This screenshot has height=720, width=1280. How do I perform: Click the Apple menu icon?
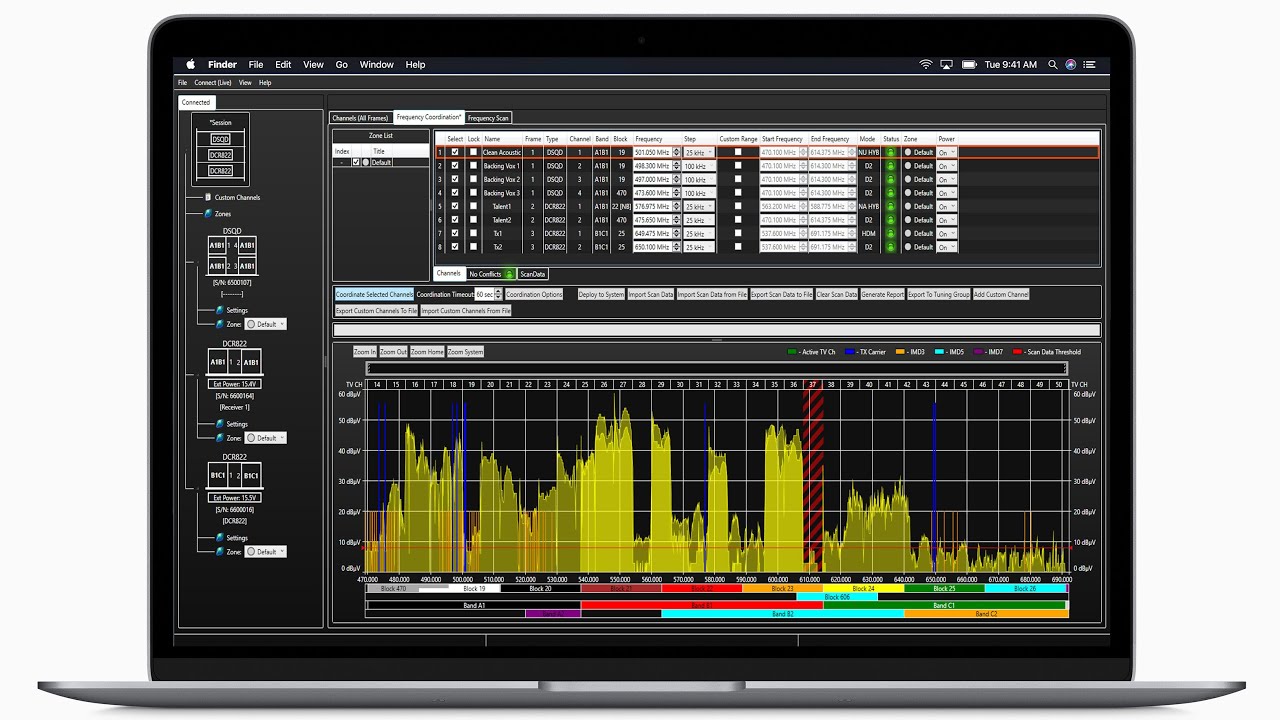pos(190,64)
